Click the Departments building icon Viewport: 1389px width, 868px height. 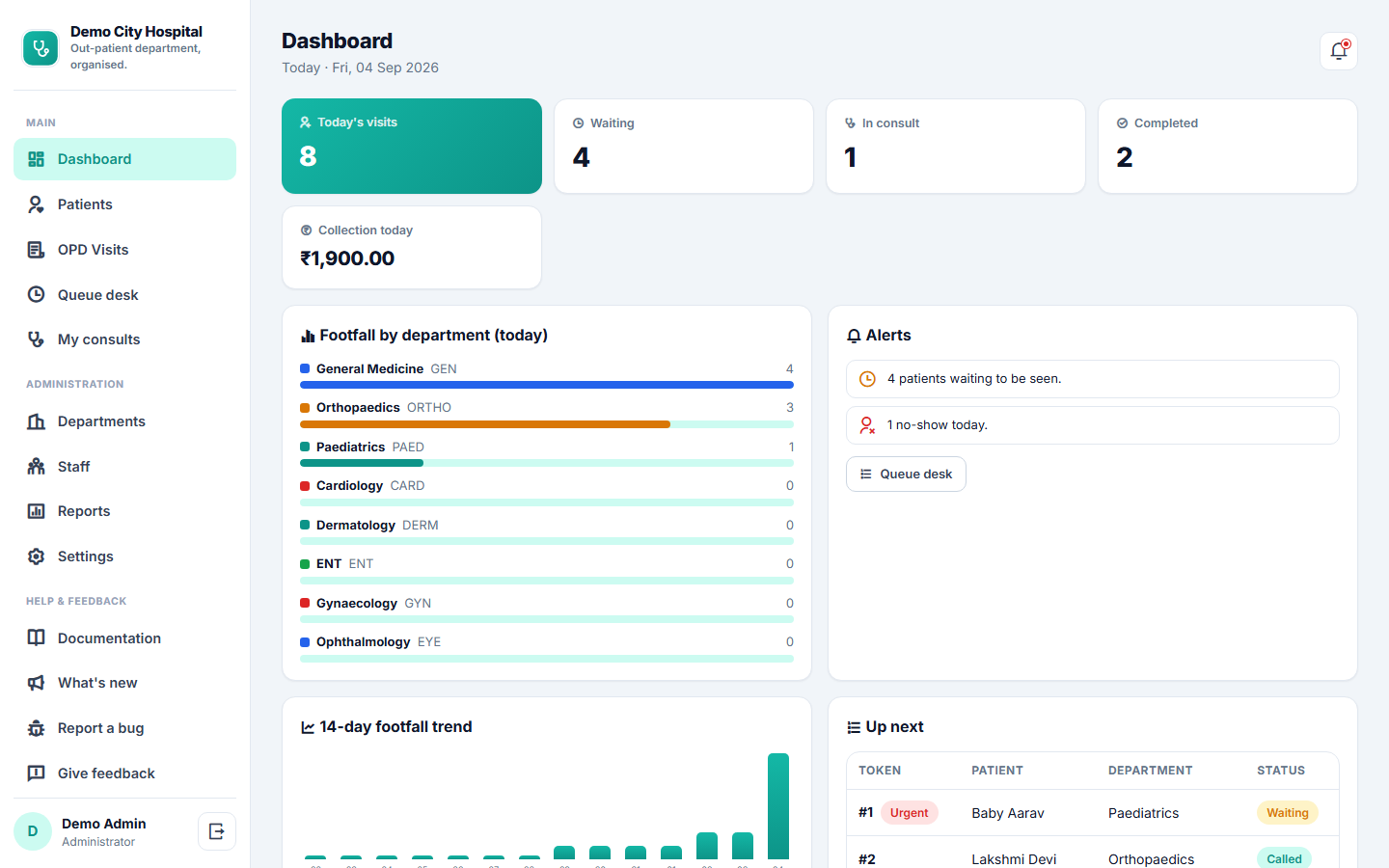pyautogui.click(x=36, y=421)
